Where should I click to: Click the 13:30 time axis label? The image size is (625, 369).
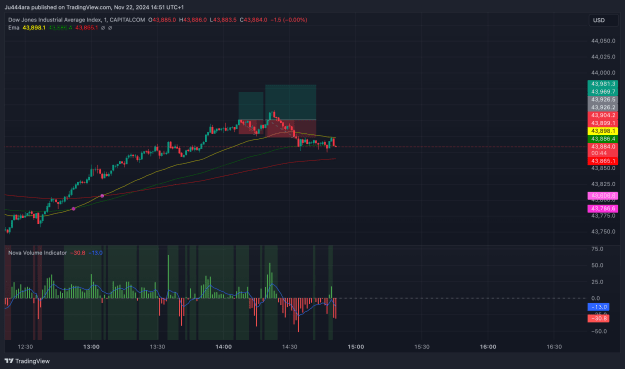157,347
